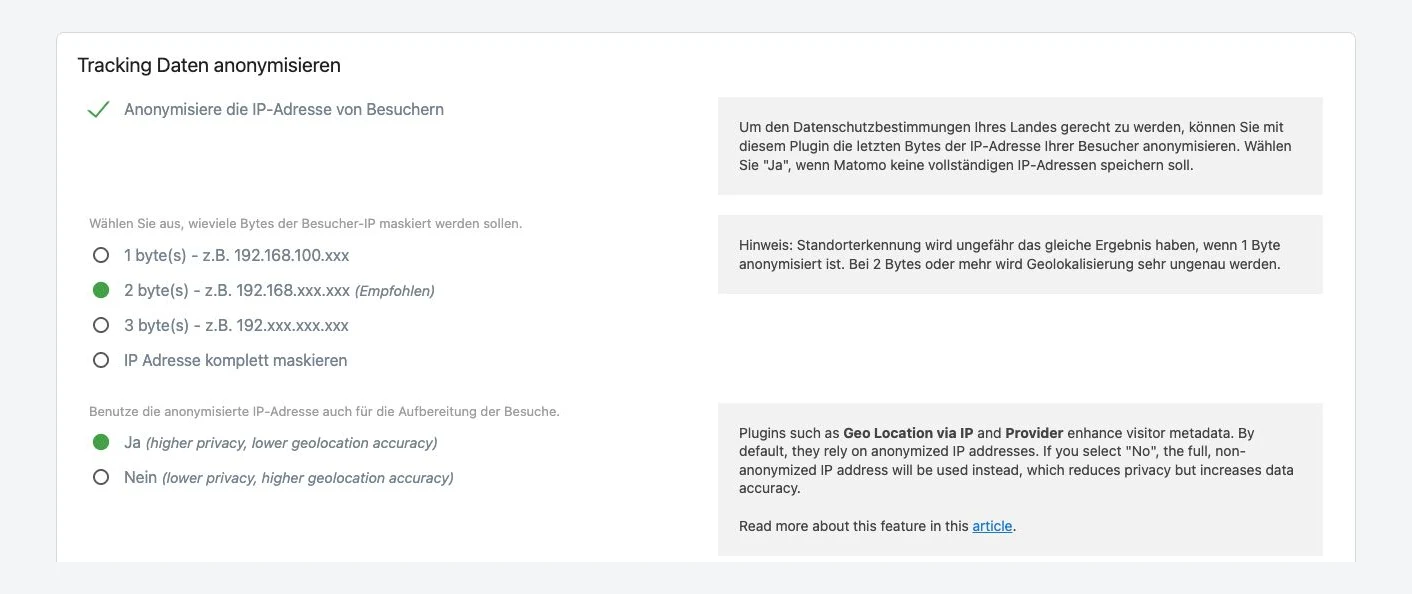Click the 3 byte(s) z.B. 192.xxx.xxx.xxx label
The image size is (1412, 594).
pyautogui.click(x=237, y=325)
